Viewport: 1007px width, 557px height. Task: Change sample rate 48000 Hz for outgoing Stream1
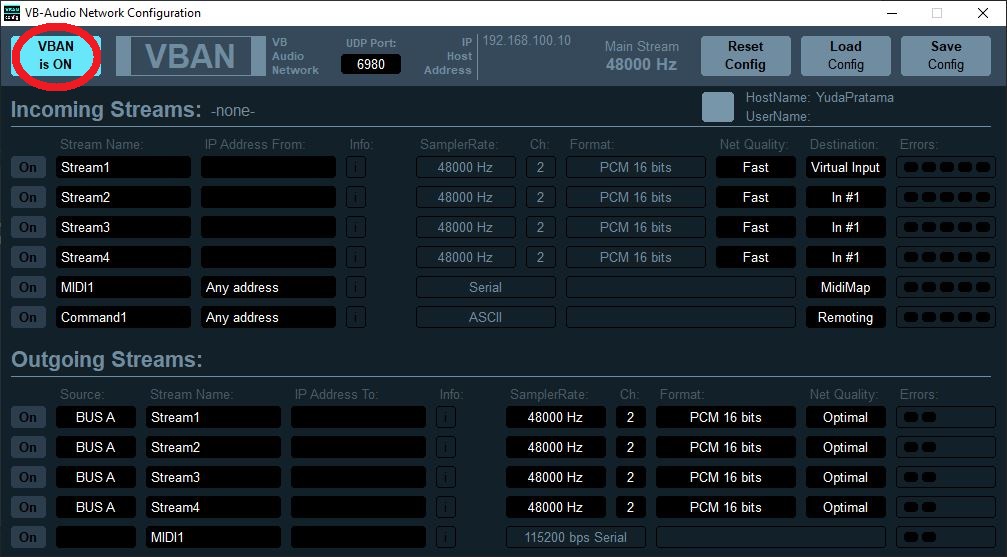(556, 417)
